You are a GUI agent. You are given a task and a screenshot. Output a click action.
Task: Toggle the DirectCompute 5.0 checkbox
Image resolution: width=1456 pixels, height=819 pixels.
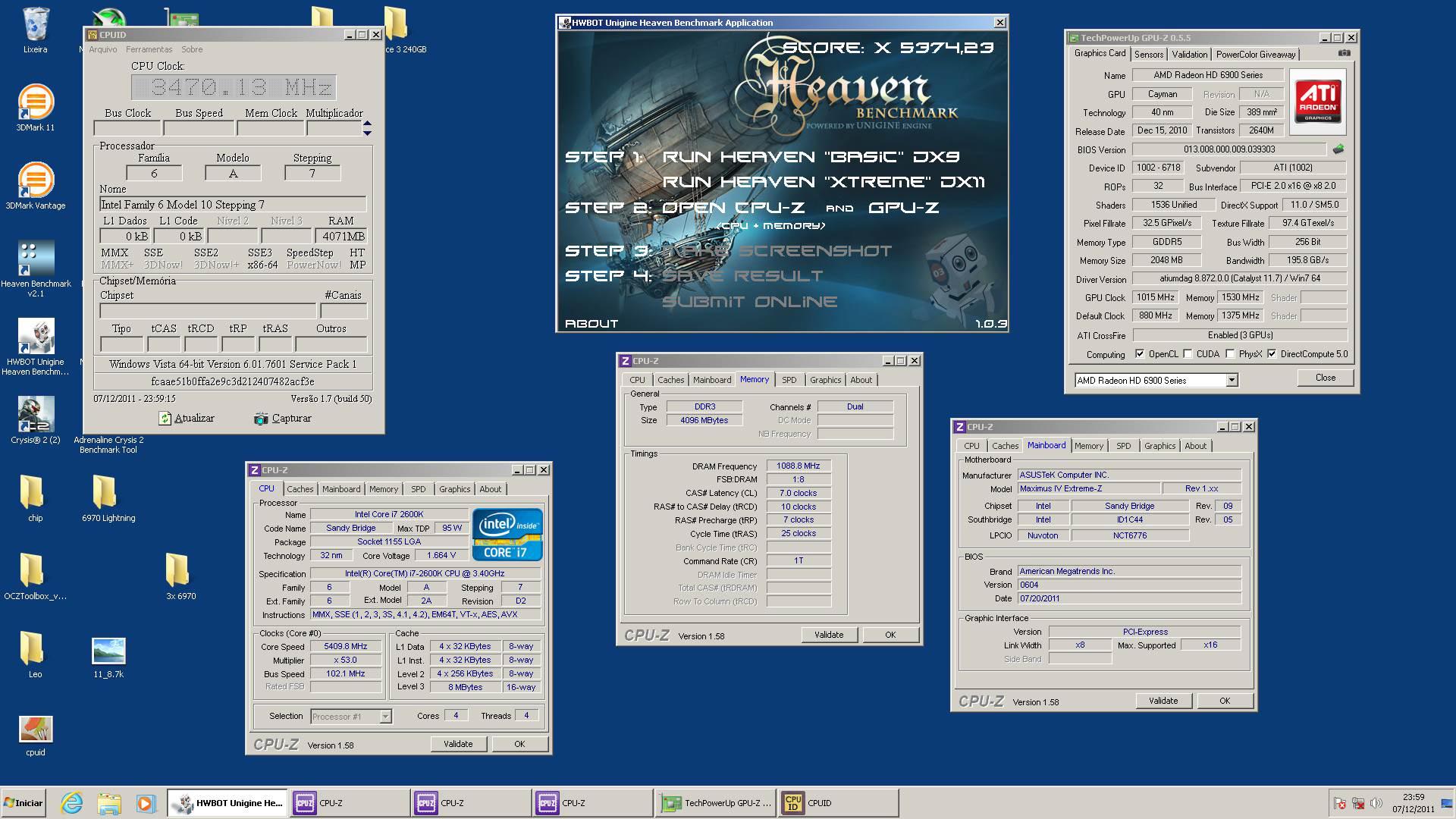pos(1272,354)
